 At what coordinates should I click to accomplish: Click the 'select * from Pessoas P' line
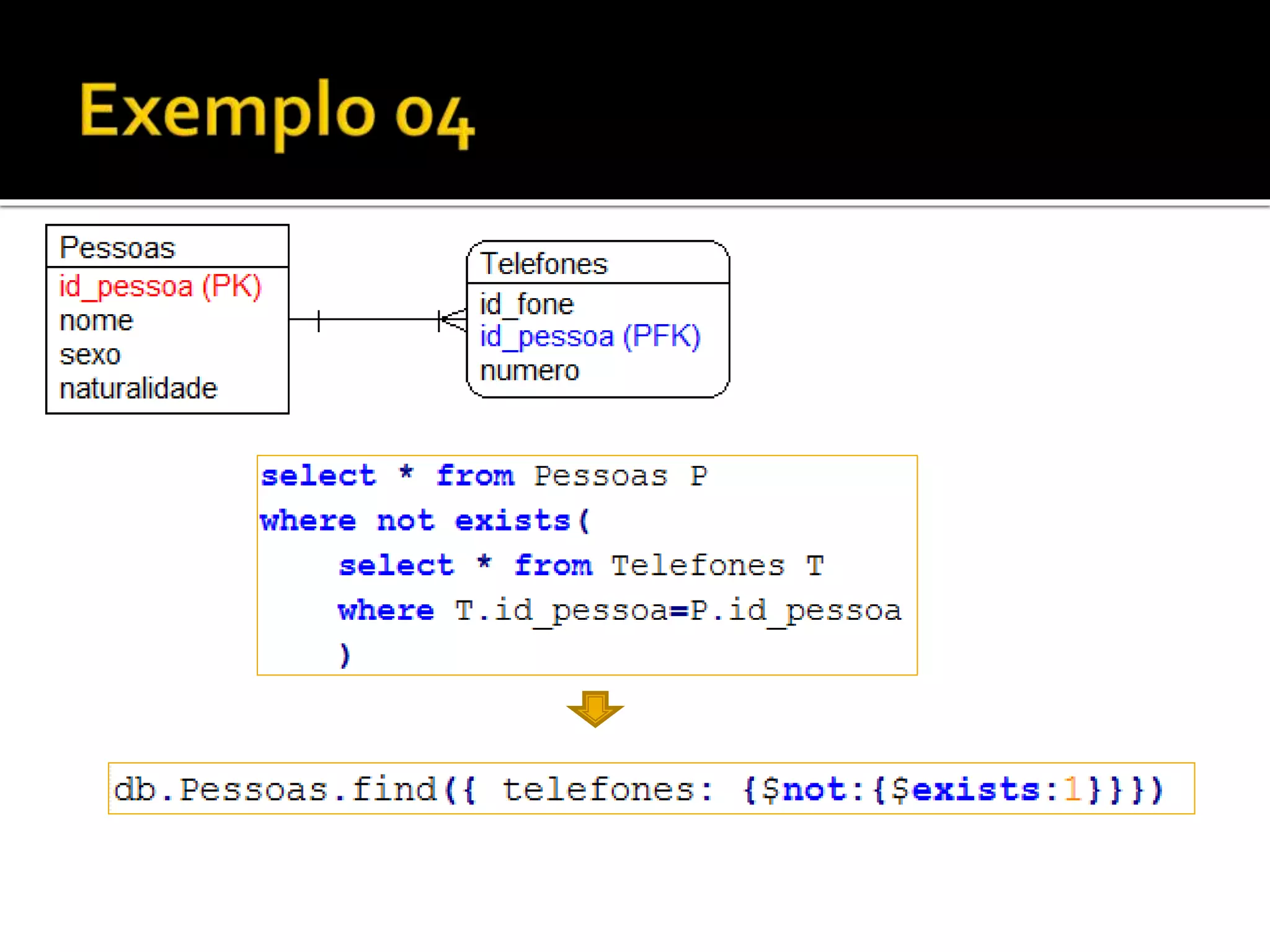(x=484, y=476)
